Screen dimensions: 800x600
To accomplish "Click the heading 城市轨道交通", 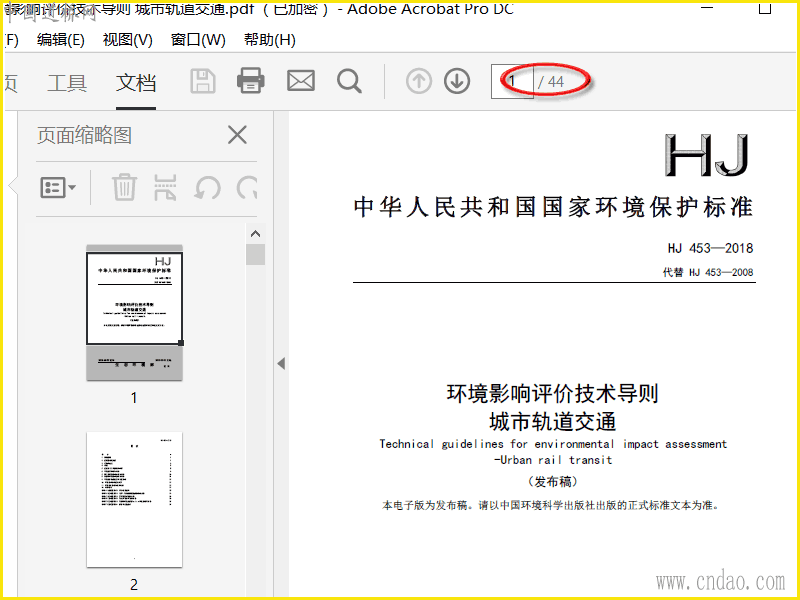I will point(553,422).
